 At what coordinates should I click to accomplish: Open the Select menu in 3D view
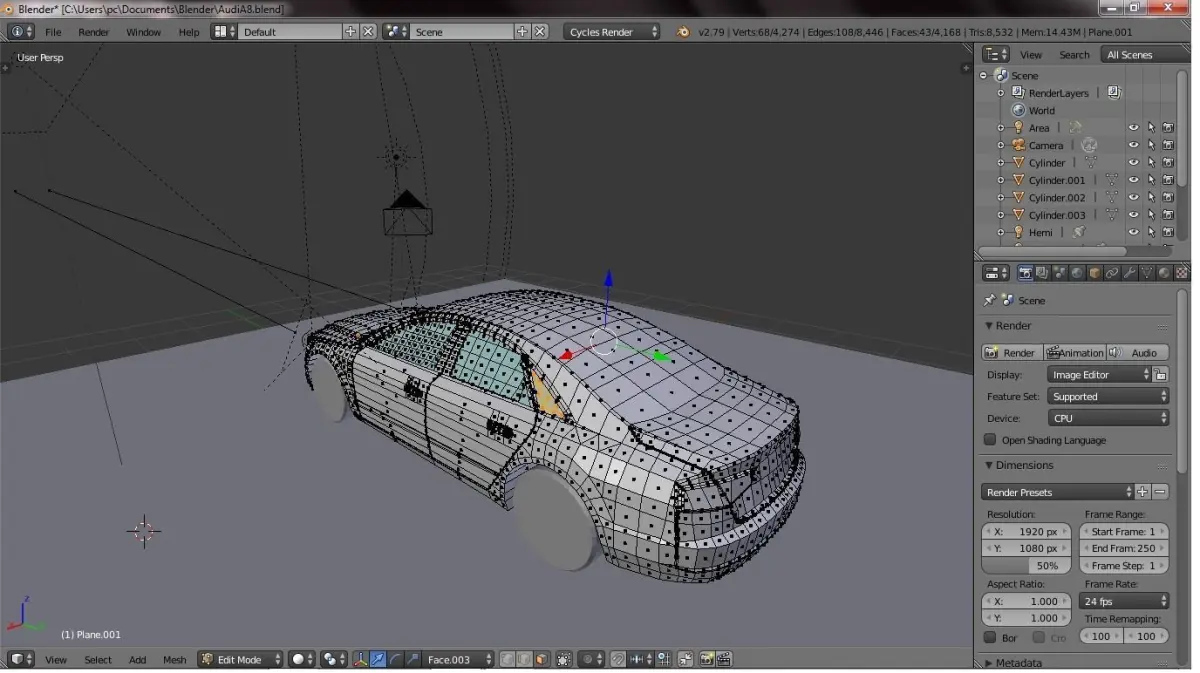click(98, 660)
